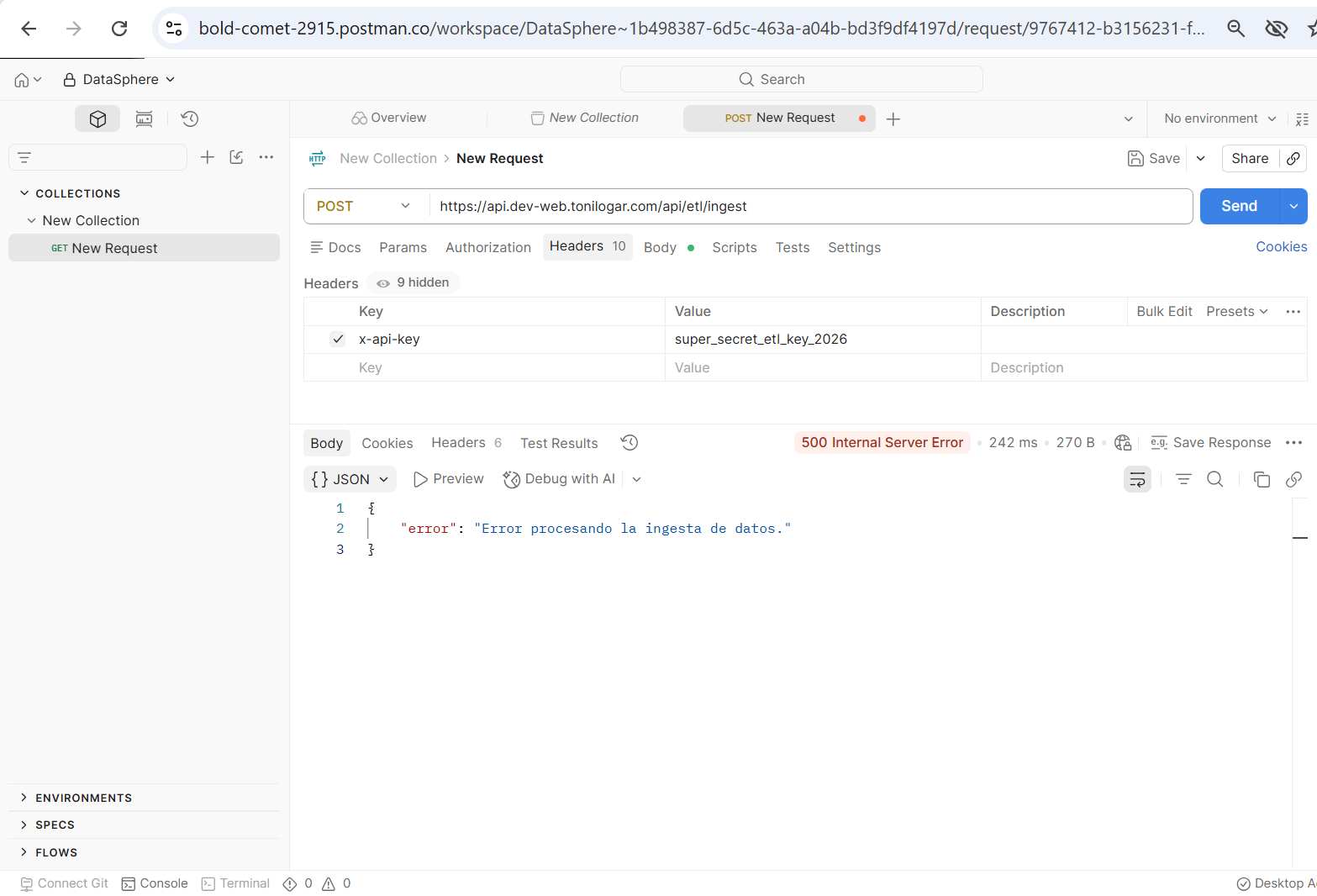Open the DataSphere workspace dropdown
Image resolution: width=1317 pixels, height=896 pixels.
point(119,80)
